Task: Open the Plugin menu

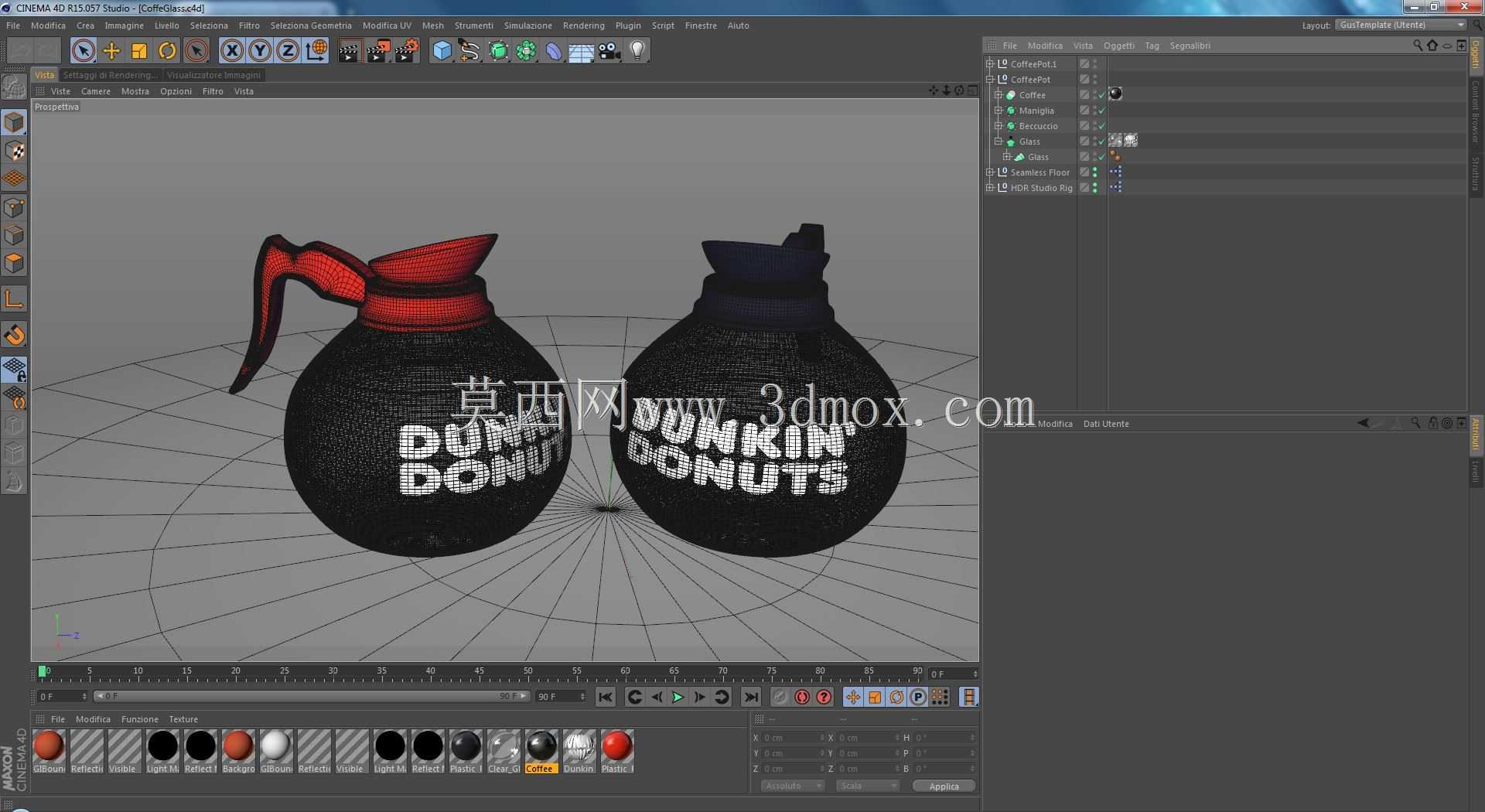Action: (628, 26)
